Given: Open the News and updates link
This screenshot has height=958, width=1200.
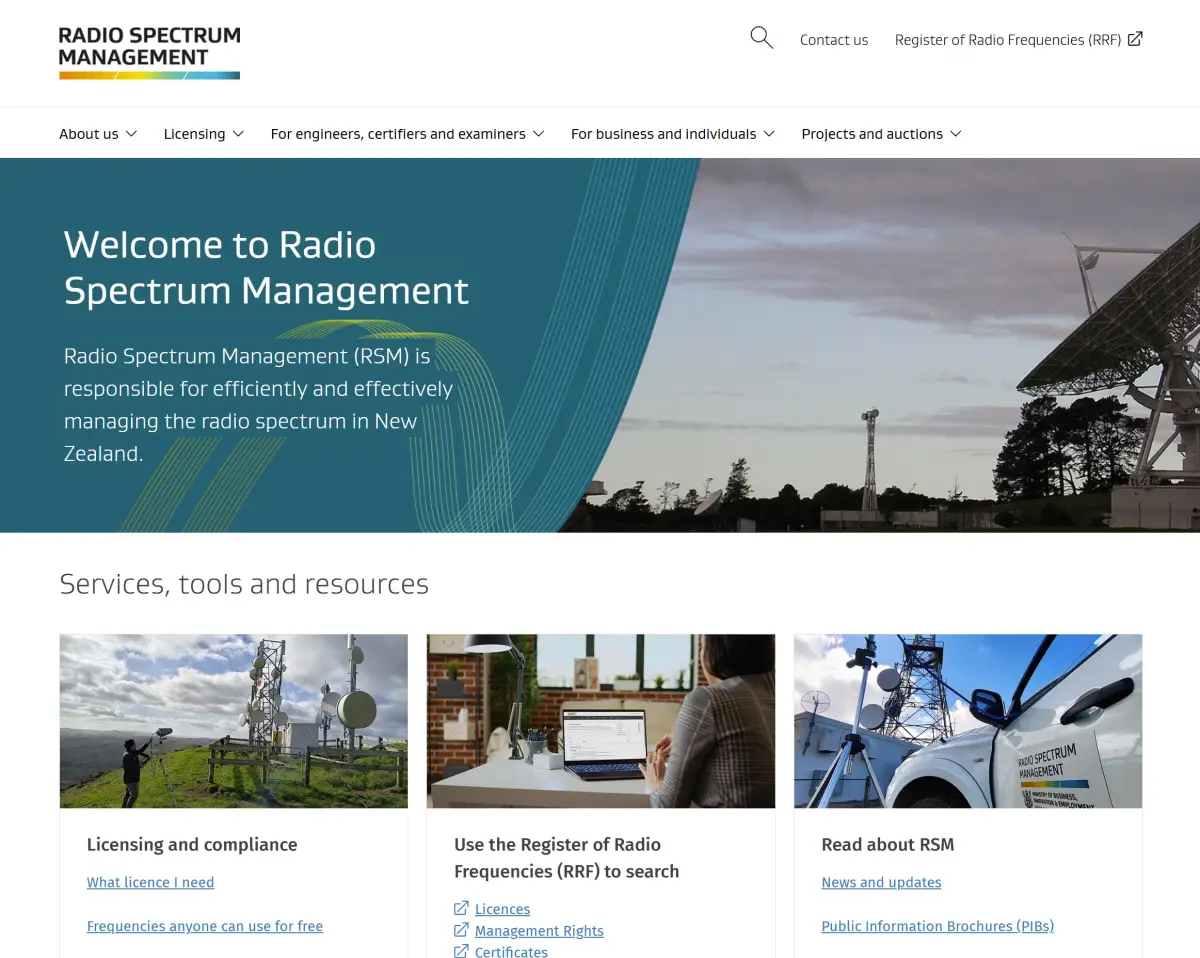Looking at the screenshot, I should (881, 882).
